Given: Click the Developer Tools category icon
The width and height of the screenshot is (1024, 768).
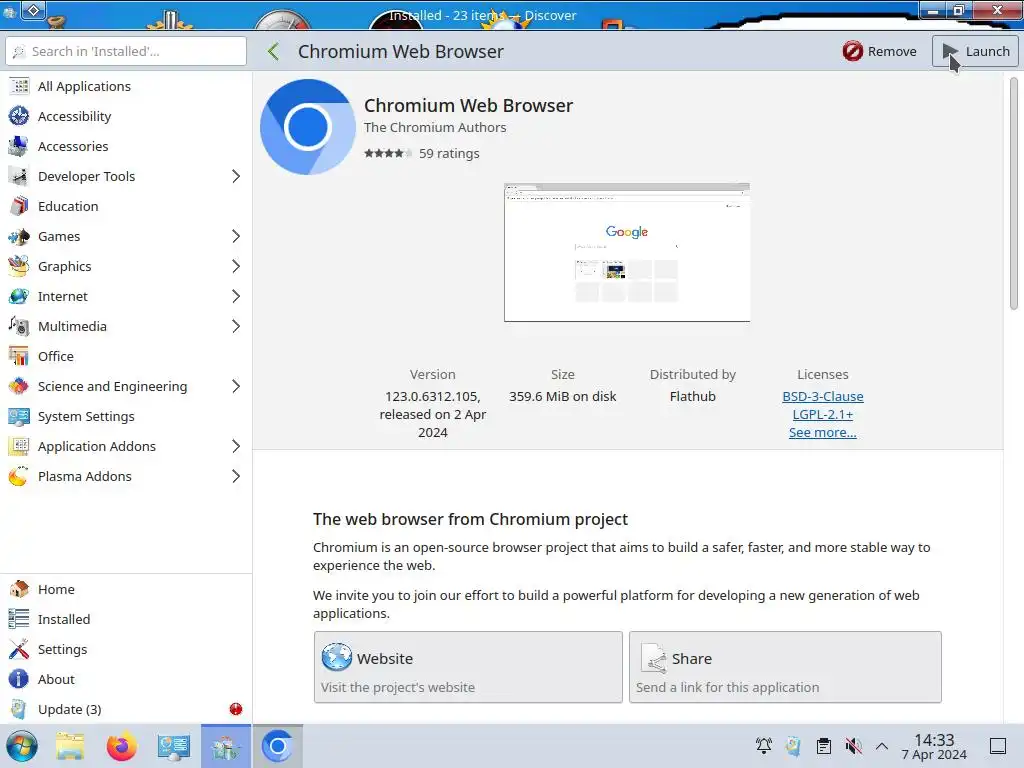Looking at the screenshot, I should [x=19, y=176].
